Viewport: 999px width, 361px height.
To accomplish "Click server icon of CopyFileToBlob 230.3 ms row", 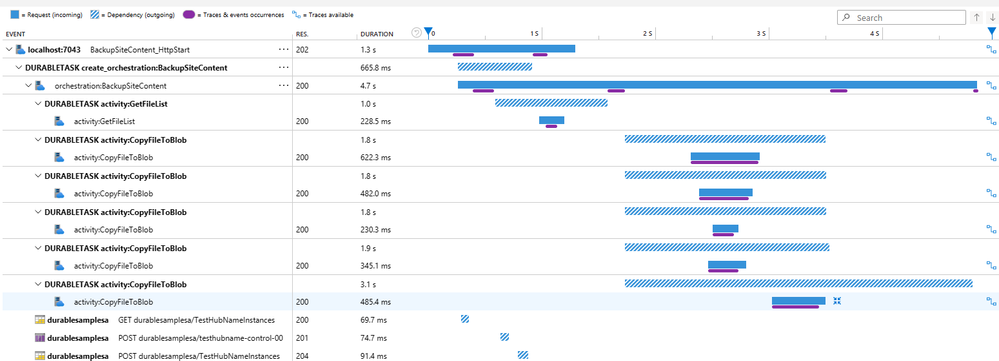I will click(59, 229).
